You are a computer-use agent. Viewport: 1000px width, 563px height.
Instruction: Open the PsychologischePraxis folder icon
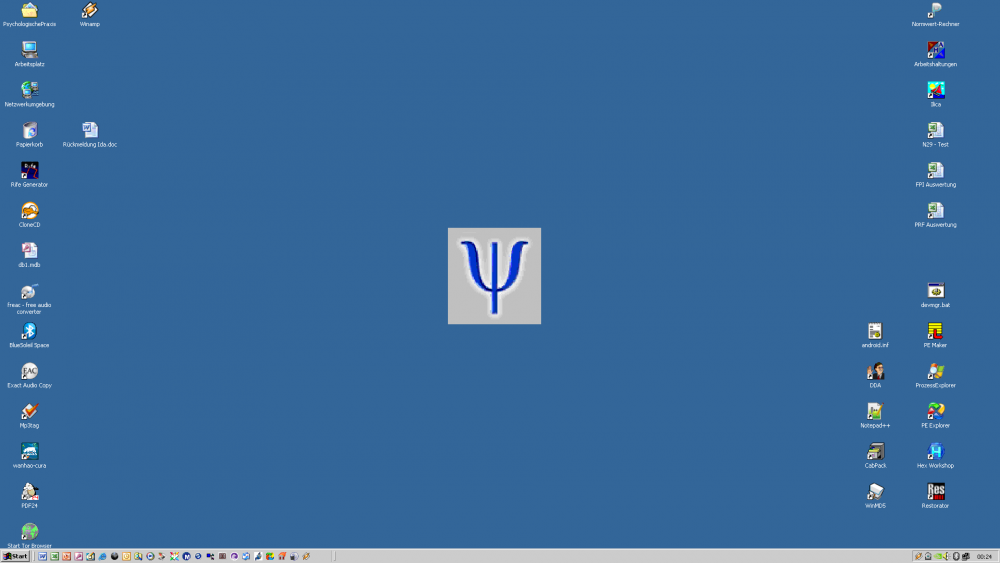point(29,15)
